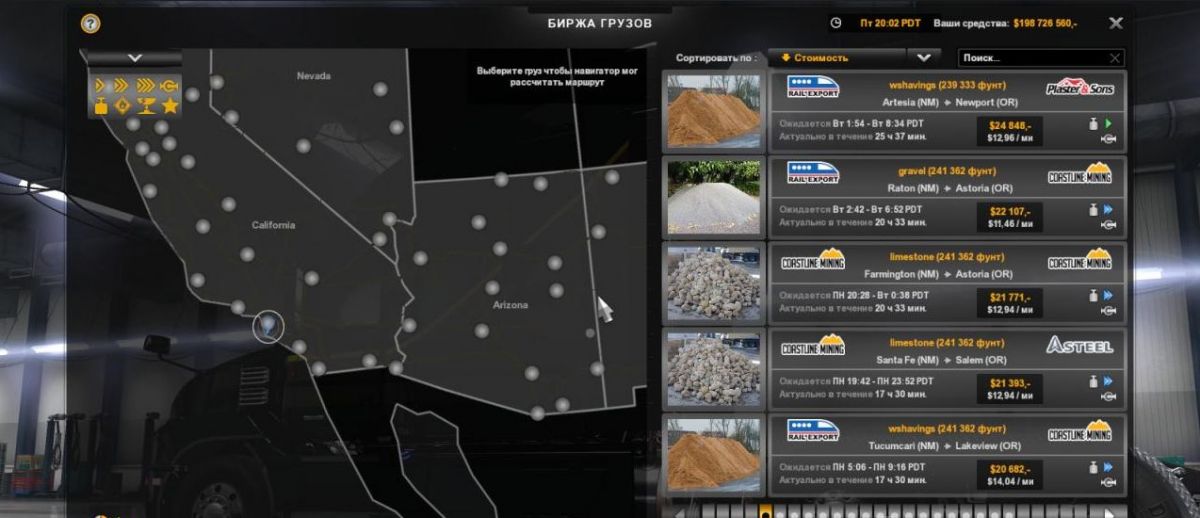
Task: Click the blue map marker in California
Action: coord(267,323)
